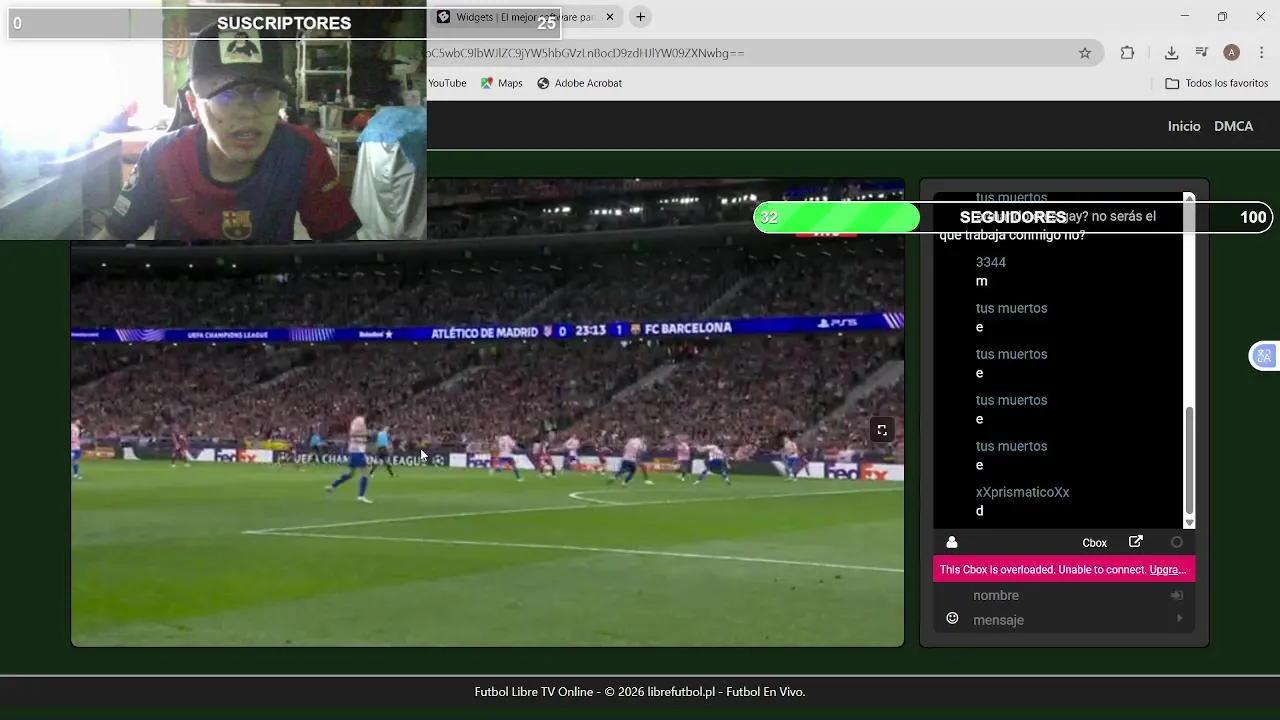Click the Cbox connection status circle

pyautogui.click(x=1177, y=542)
